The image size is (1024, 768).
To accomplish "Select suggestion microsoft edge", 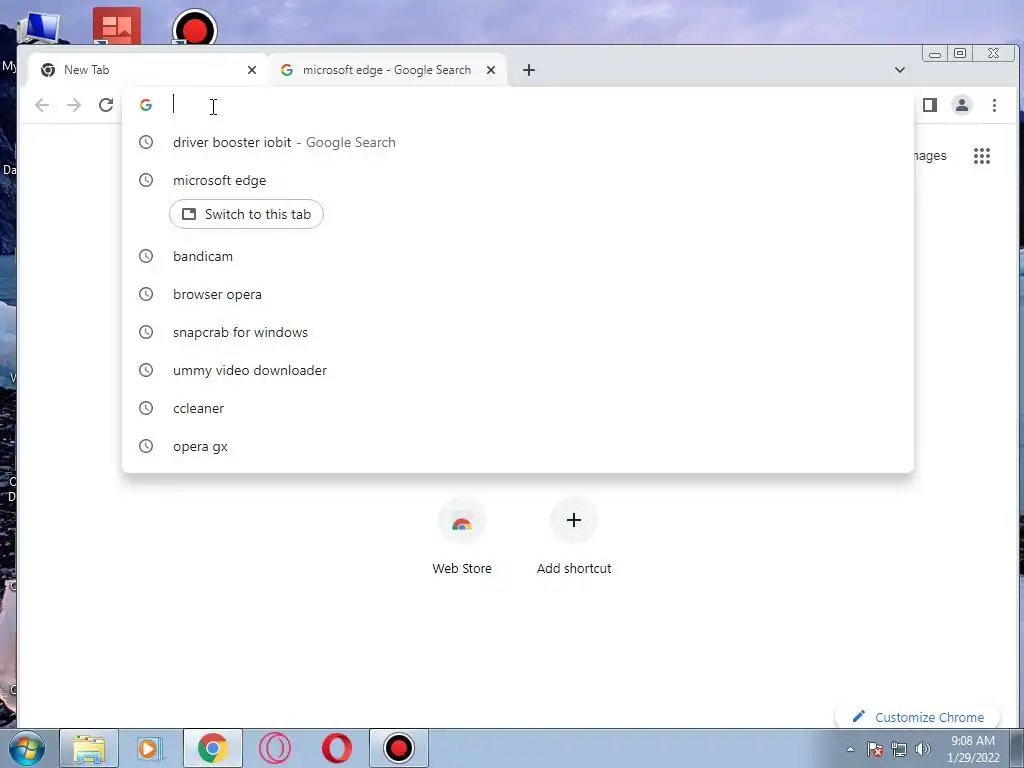I will [x=518, y=180].
